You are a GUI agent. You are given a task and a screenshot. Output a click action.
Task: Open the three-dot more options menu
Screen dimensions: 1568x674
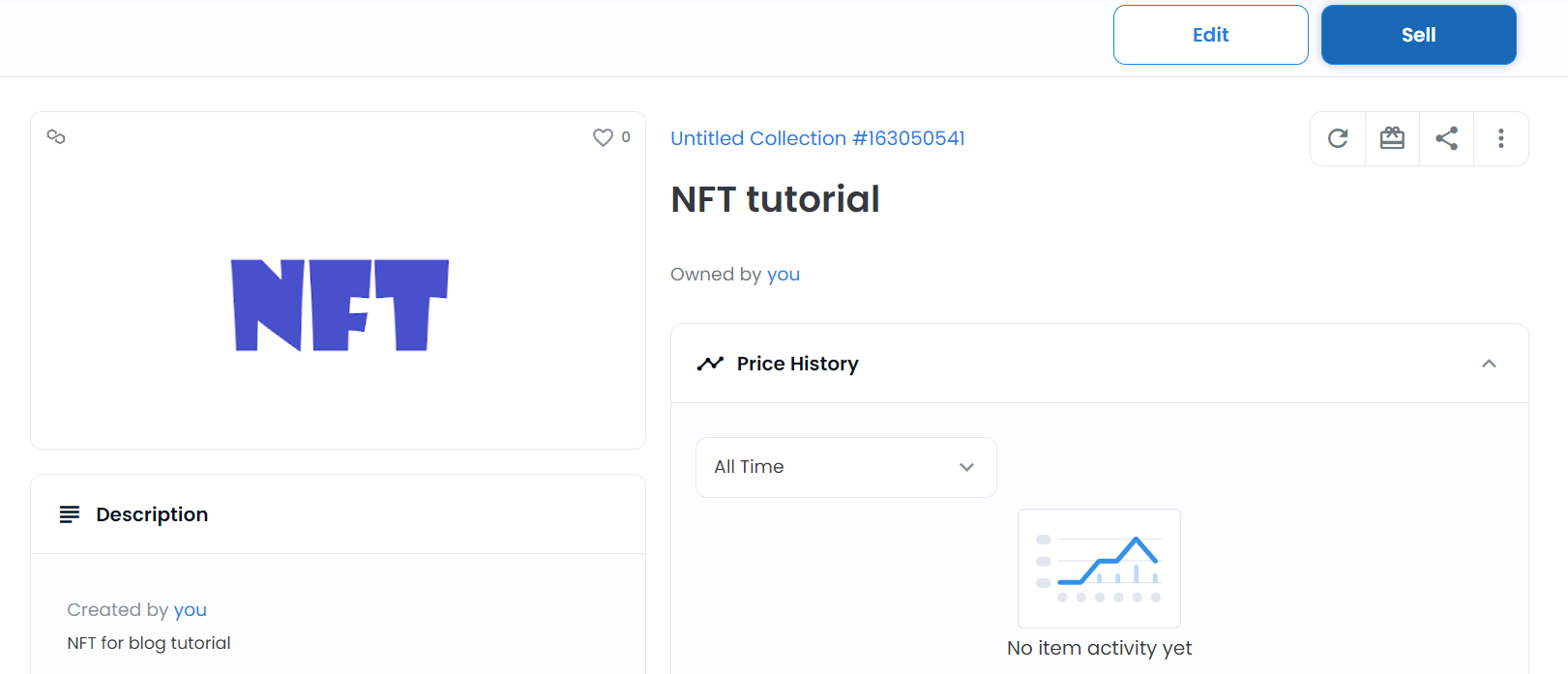[1500, 138]
